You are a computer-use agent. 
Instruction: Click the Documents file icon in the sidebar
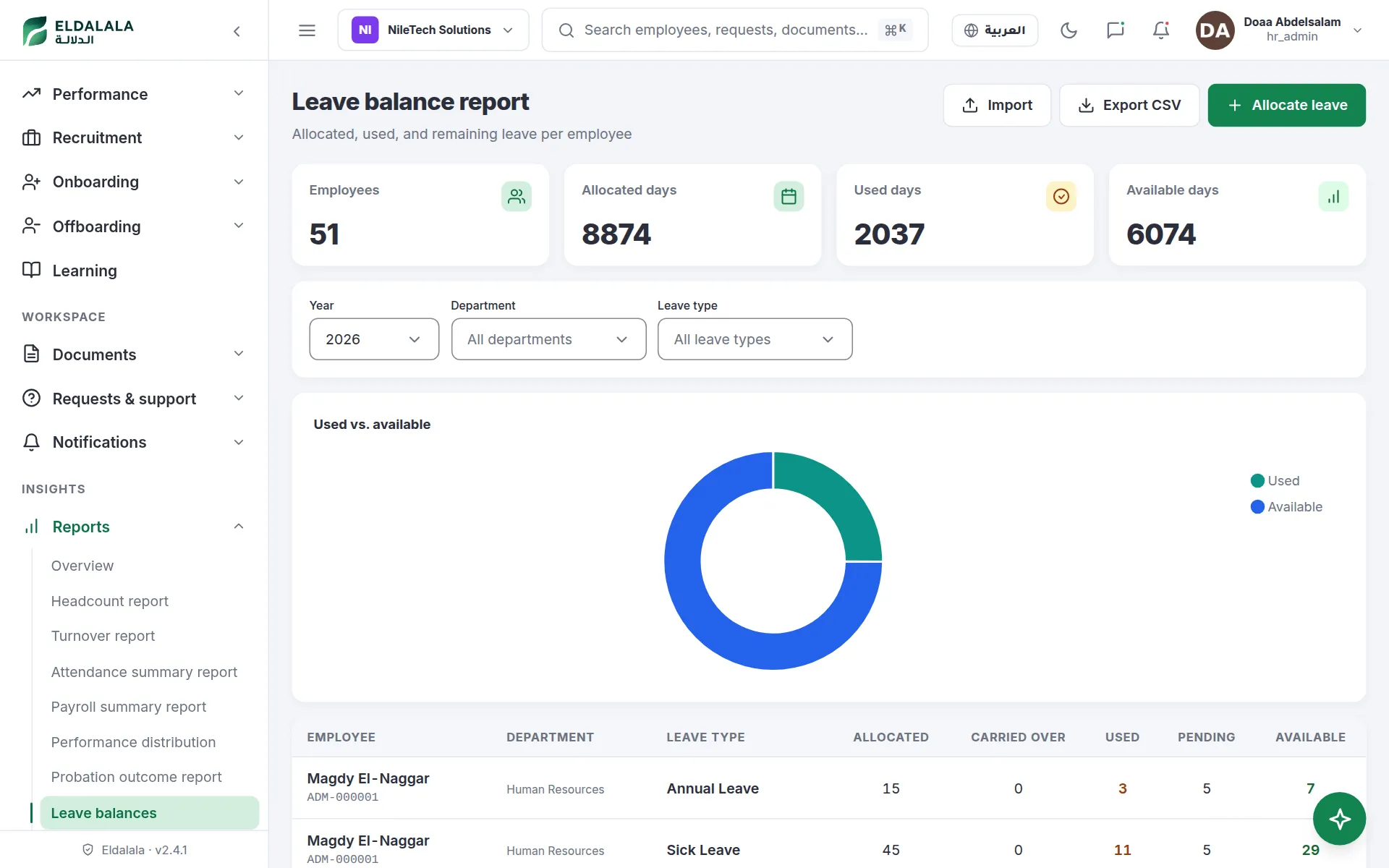pyautogui.click(x=31, y=354)
